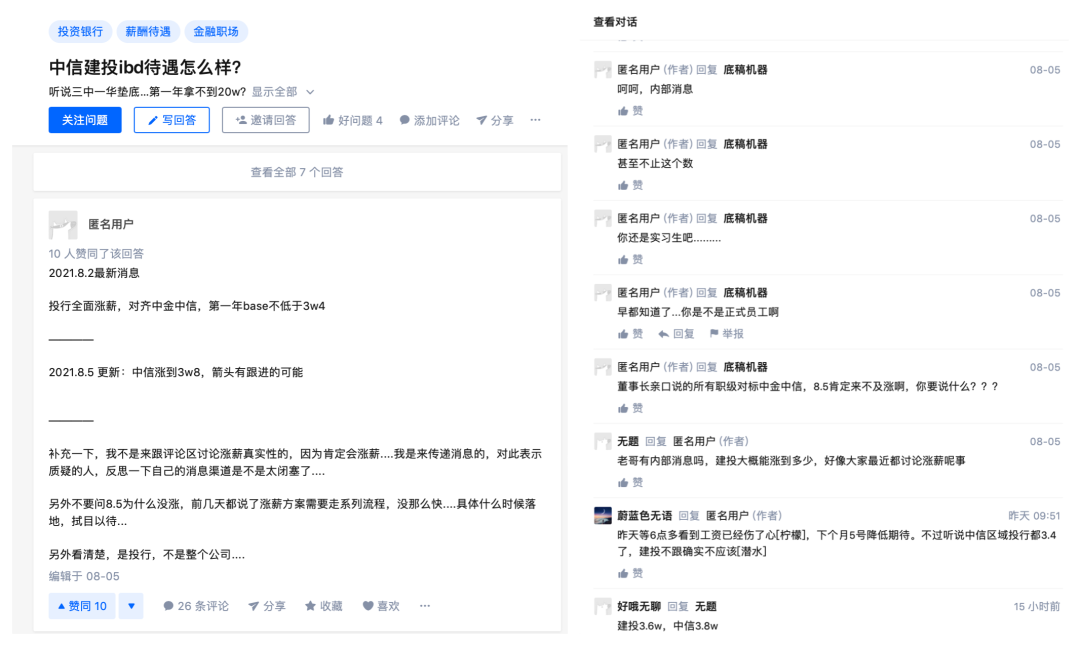Screen dimensions: 1080x646
Task: Expand 显示全部 question description
Action: coord(282,92)
